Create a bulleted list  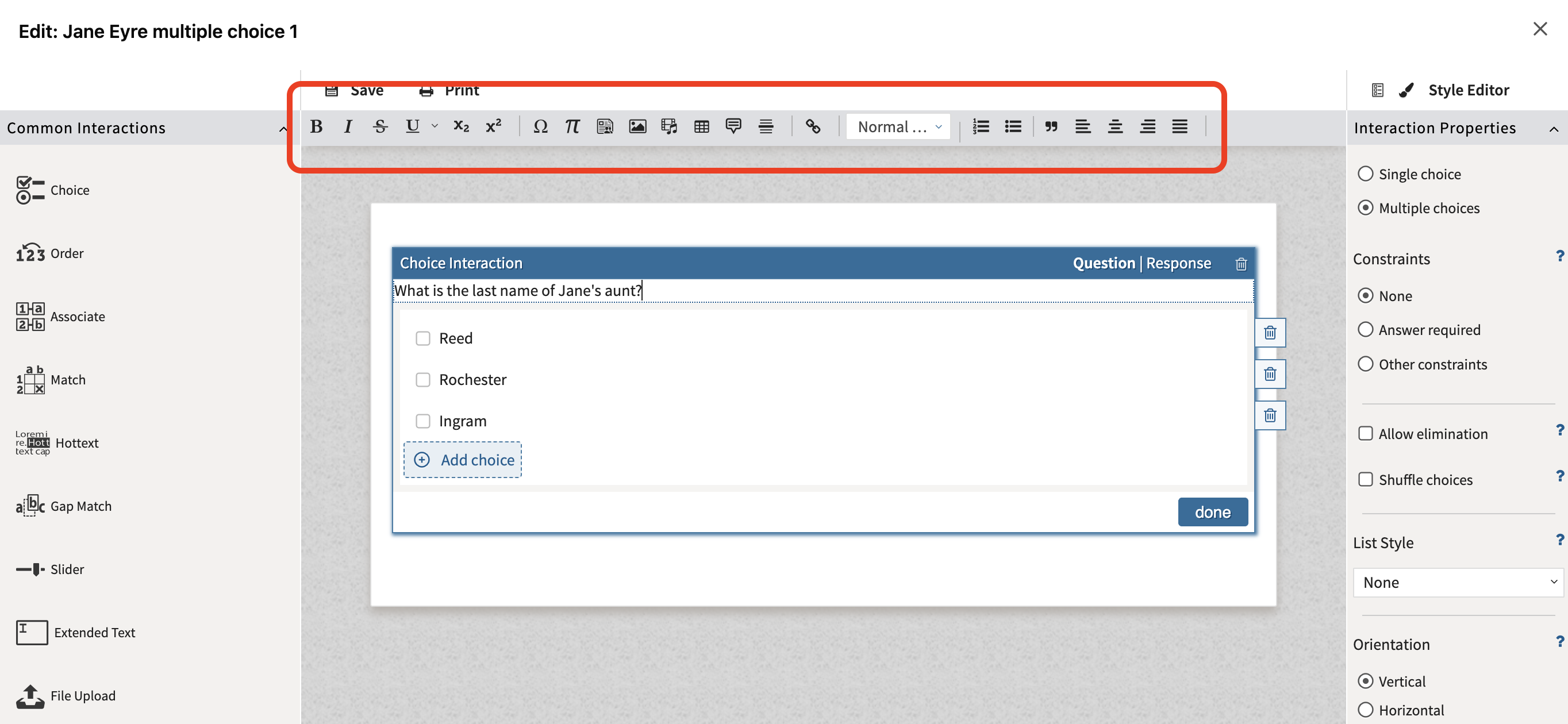point(1013,126)
